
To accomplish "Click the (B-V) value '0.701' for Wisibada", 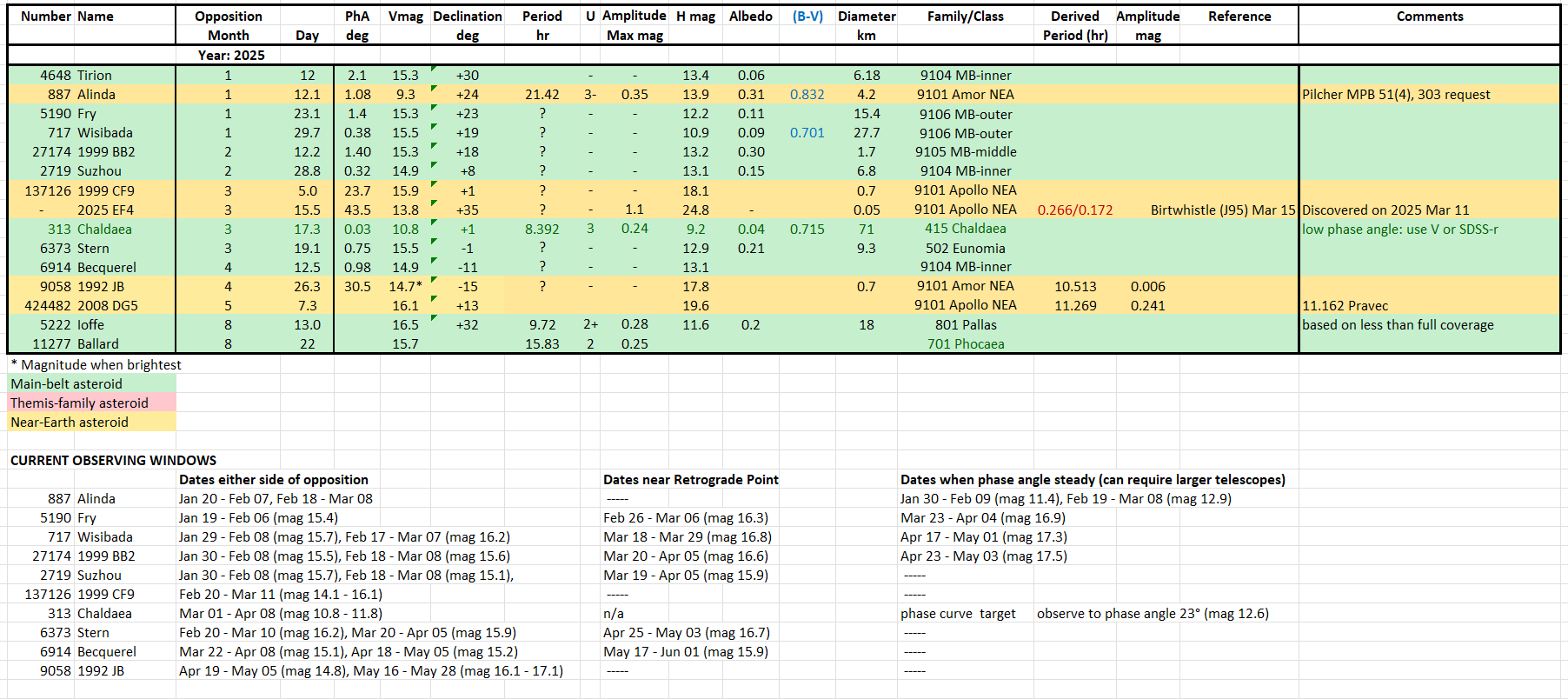I will (807, 133).
